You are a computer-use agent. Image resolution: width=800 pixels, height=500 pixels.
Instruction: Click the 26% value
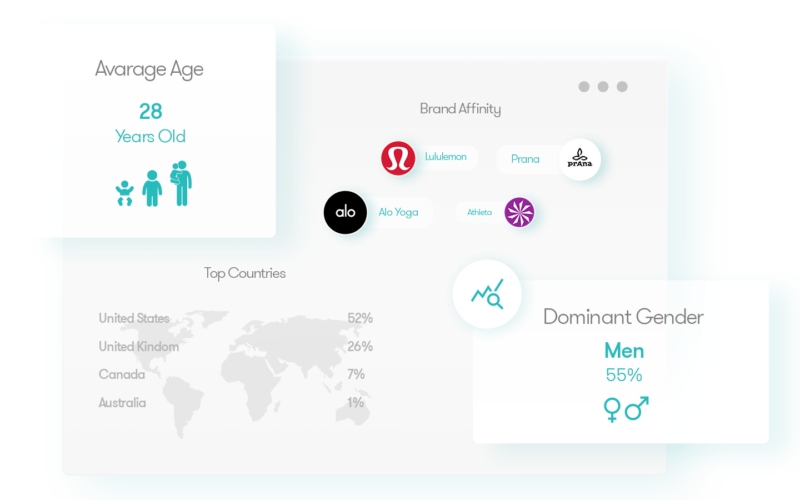click(360, 346)
